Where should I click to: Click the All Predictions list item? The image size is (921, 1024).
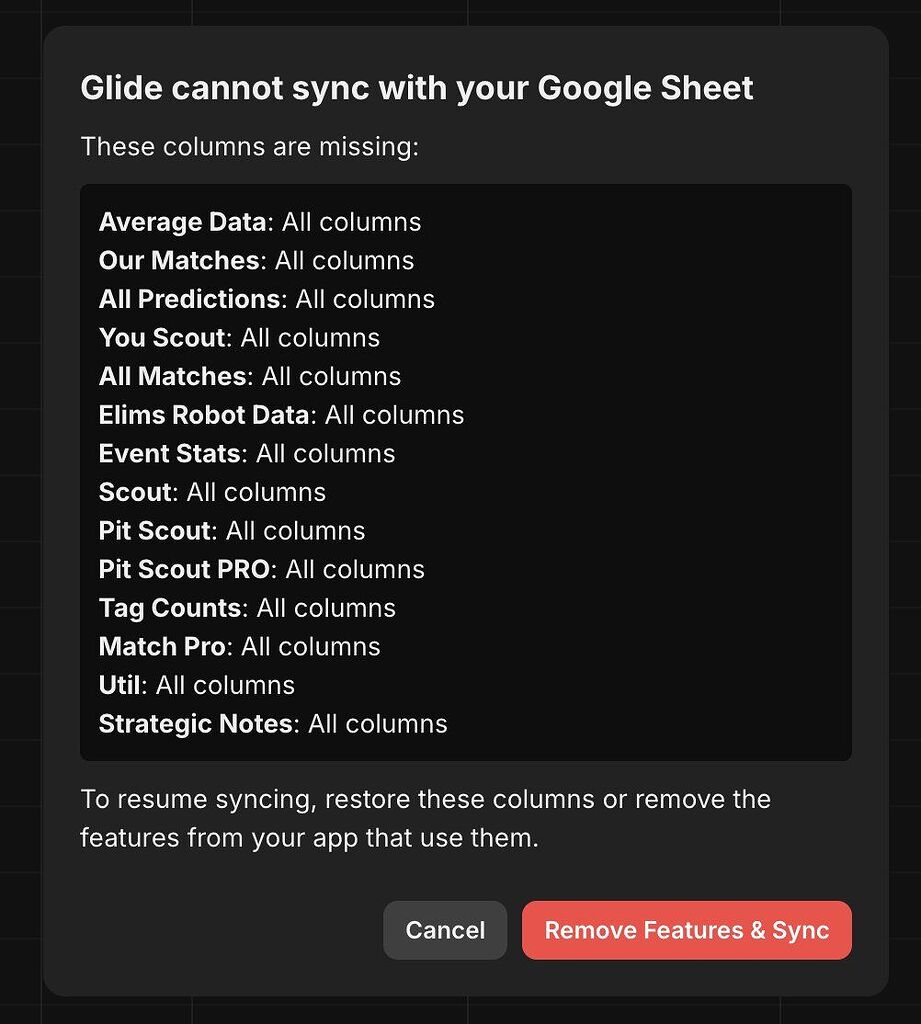[x=266, y=299]
